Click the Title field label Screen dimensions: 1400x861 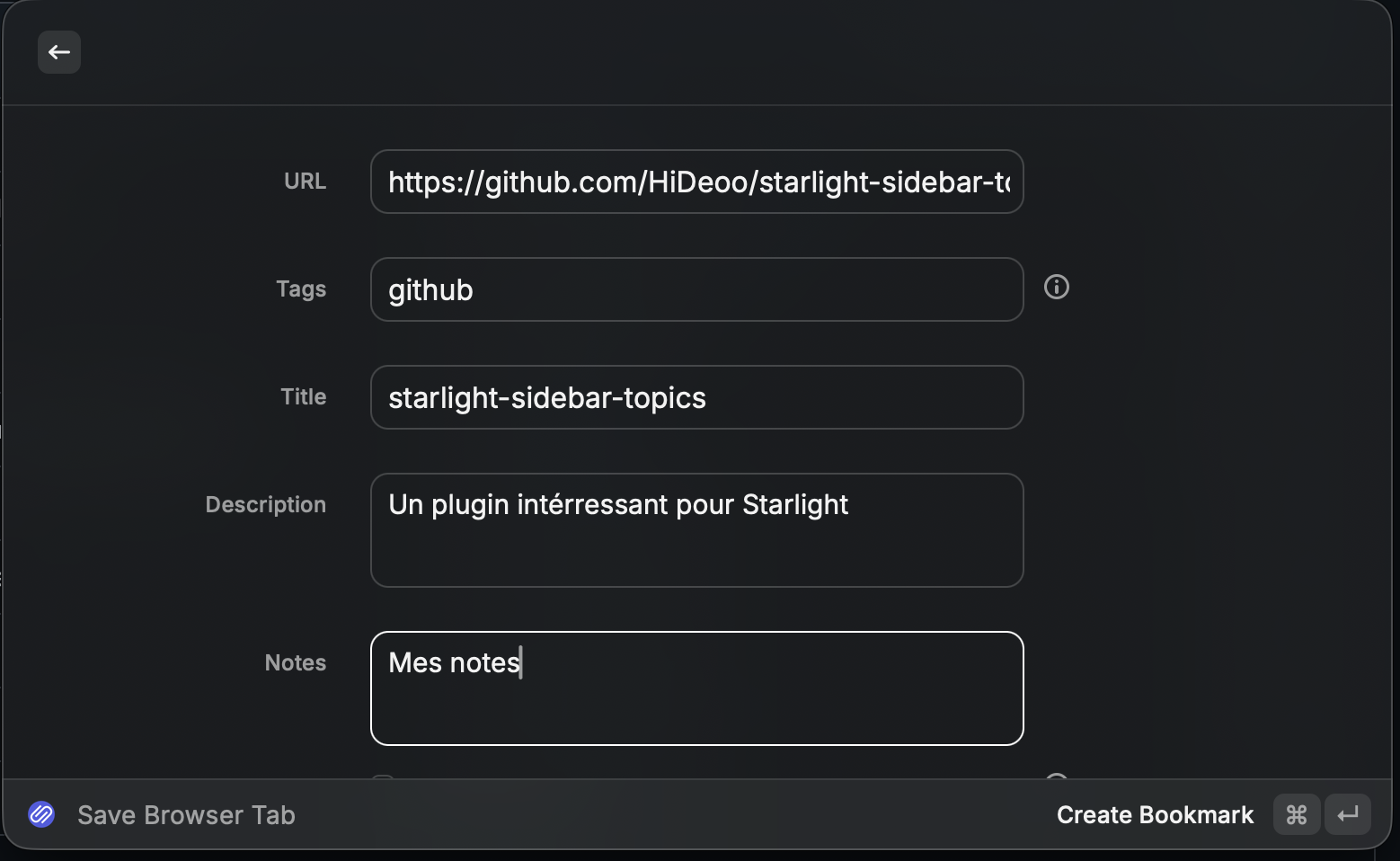click(x=303, y=397)
